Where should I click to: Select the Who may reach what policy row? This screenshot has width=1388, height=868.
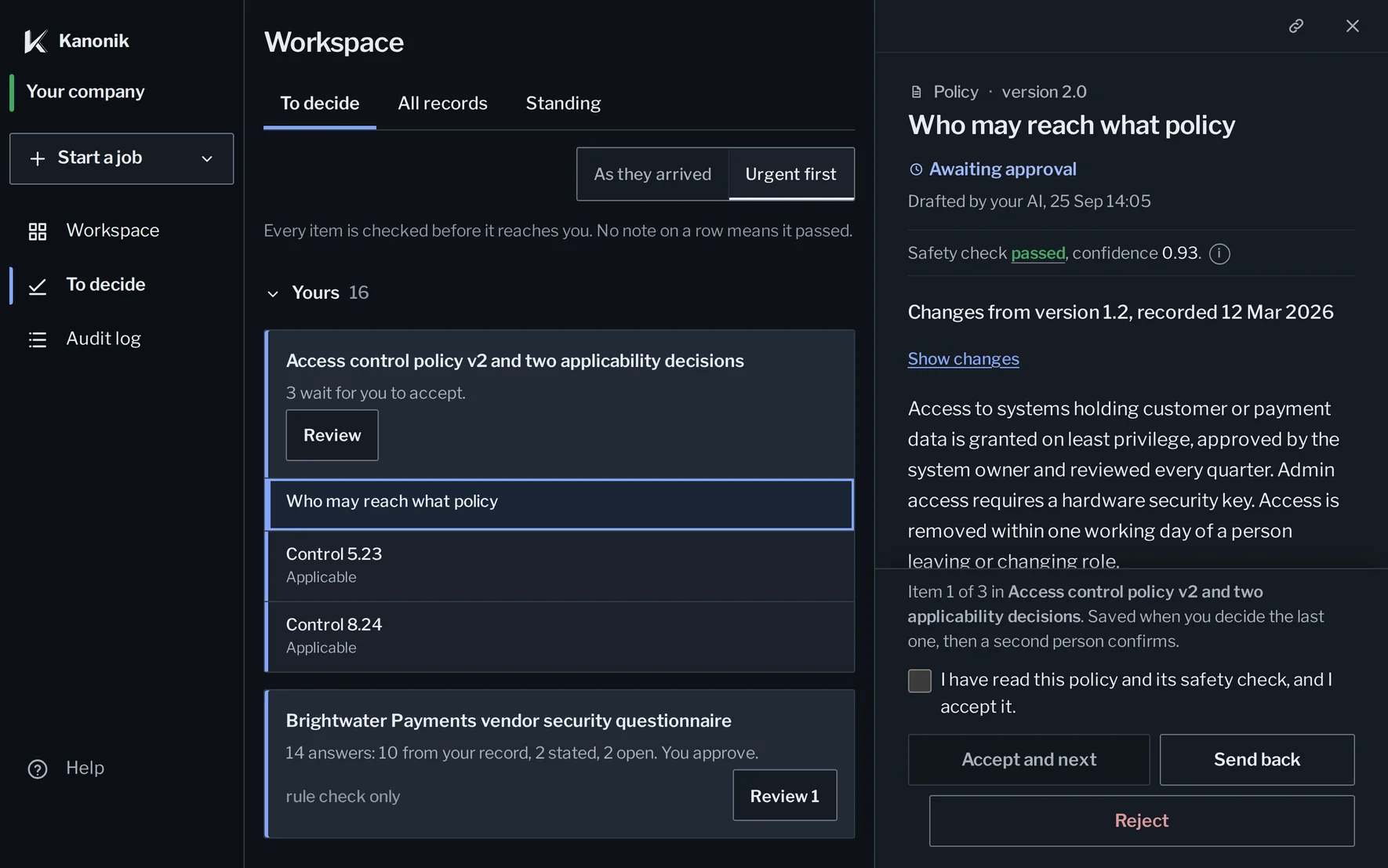pos(560,504)
